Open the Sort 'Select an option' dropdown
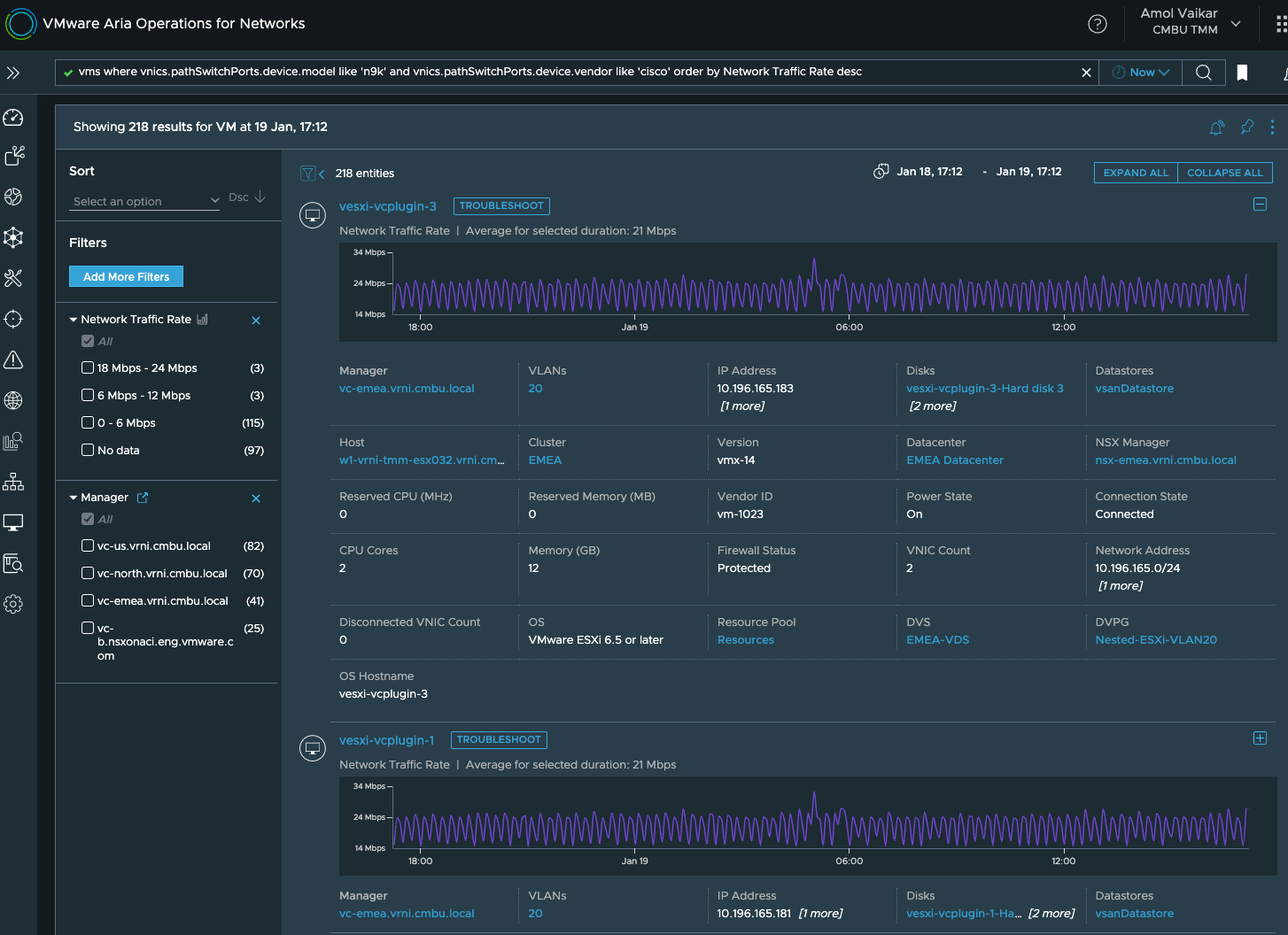Viewport: 1288px width, 935px height. pyautogui.click(x=145, y=201)
